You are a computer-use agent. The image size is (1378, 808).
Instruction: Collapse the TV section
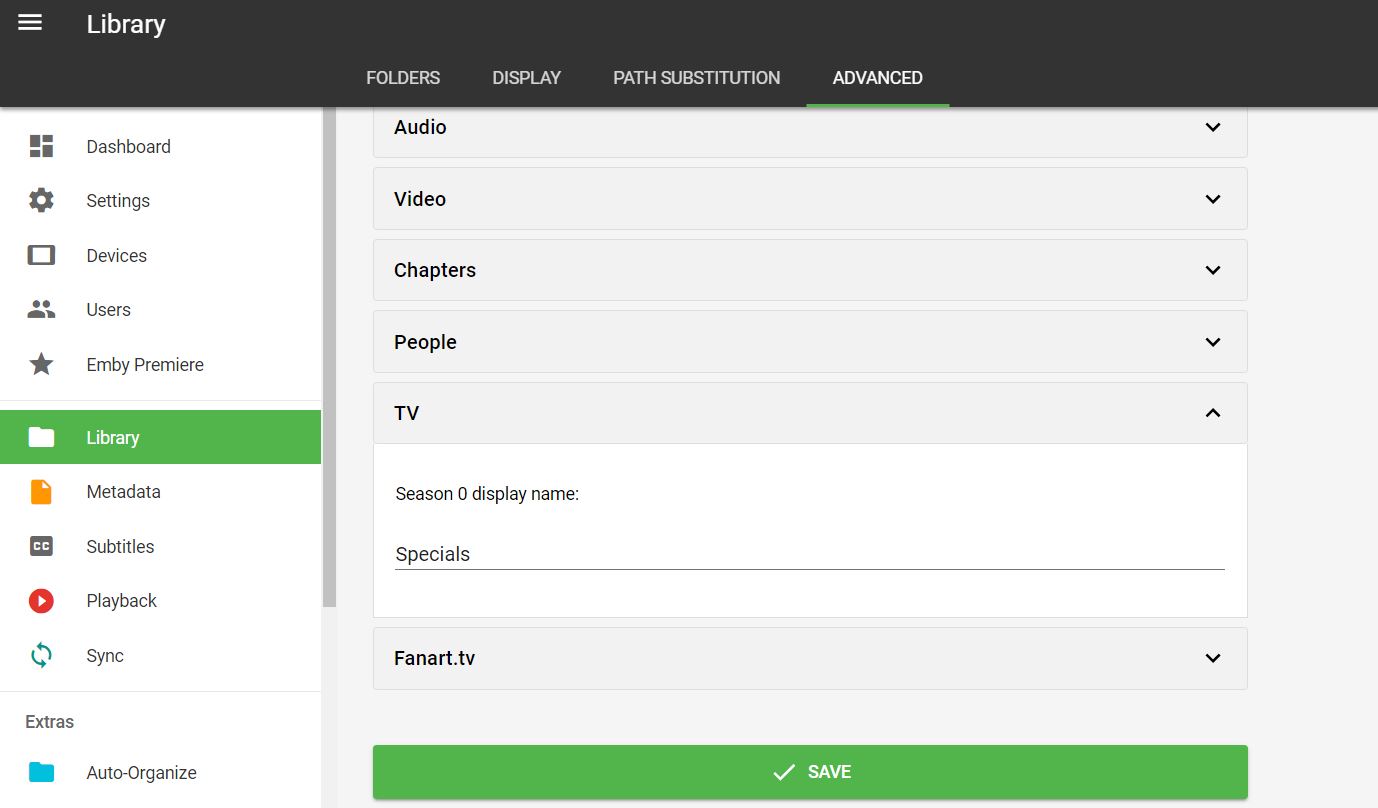(x=1212, y=413)
